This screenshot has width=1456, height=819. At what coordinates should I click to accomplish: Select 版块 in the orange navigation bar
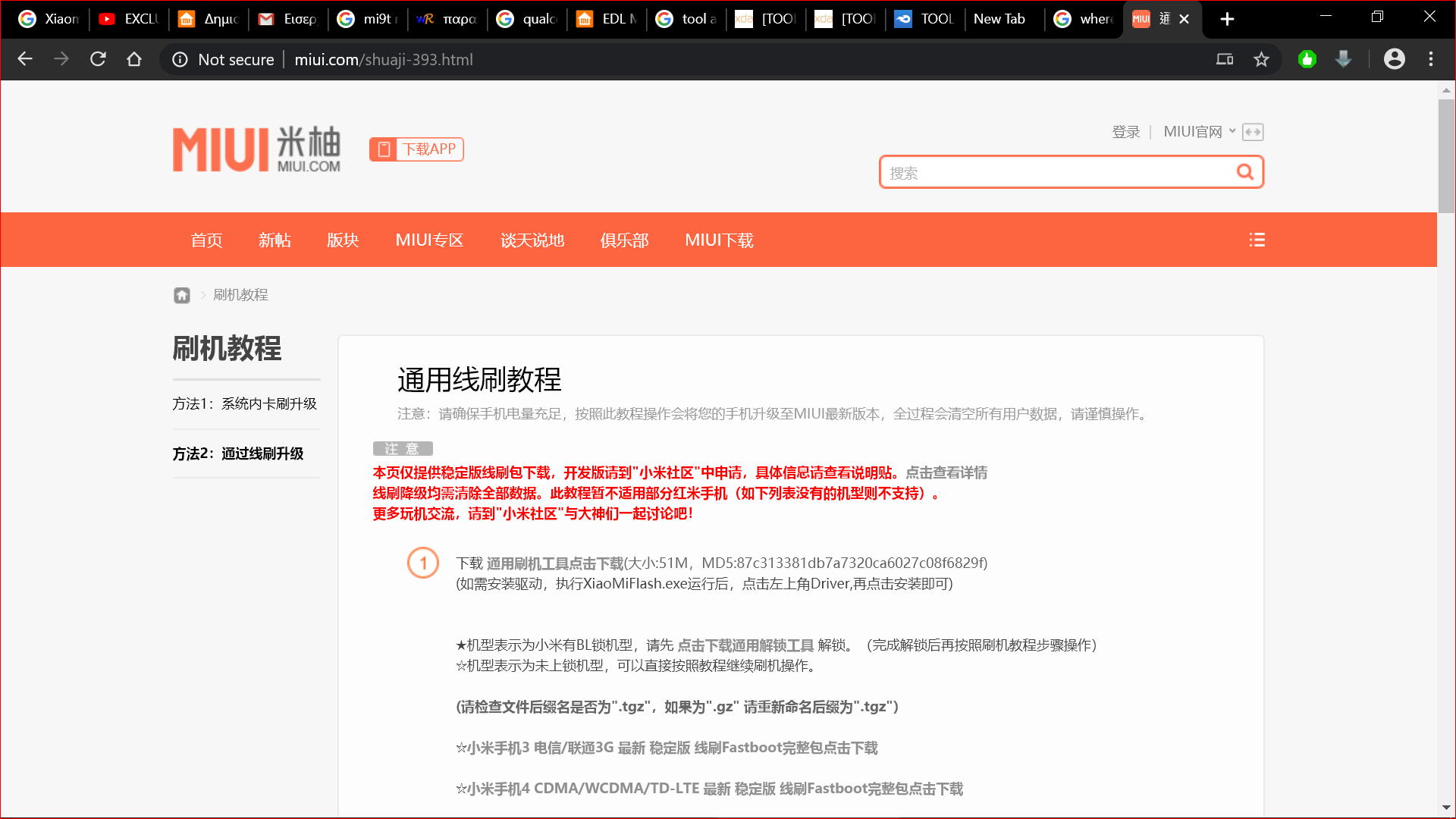(x=343, y=240)
